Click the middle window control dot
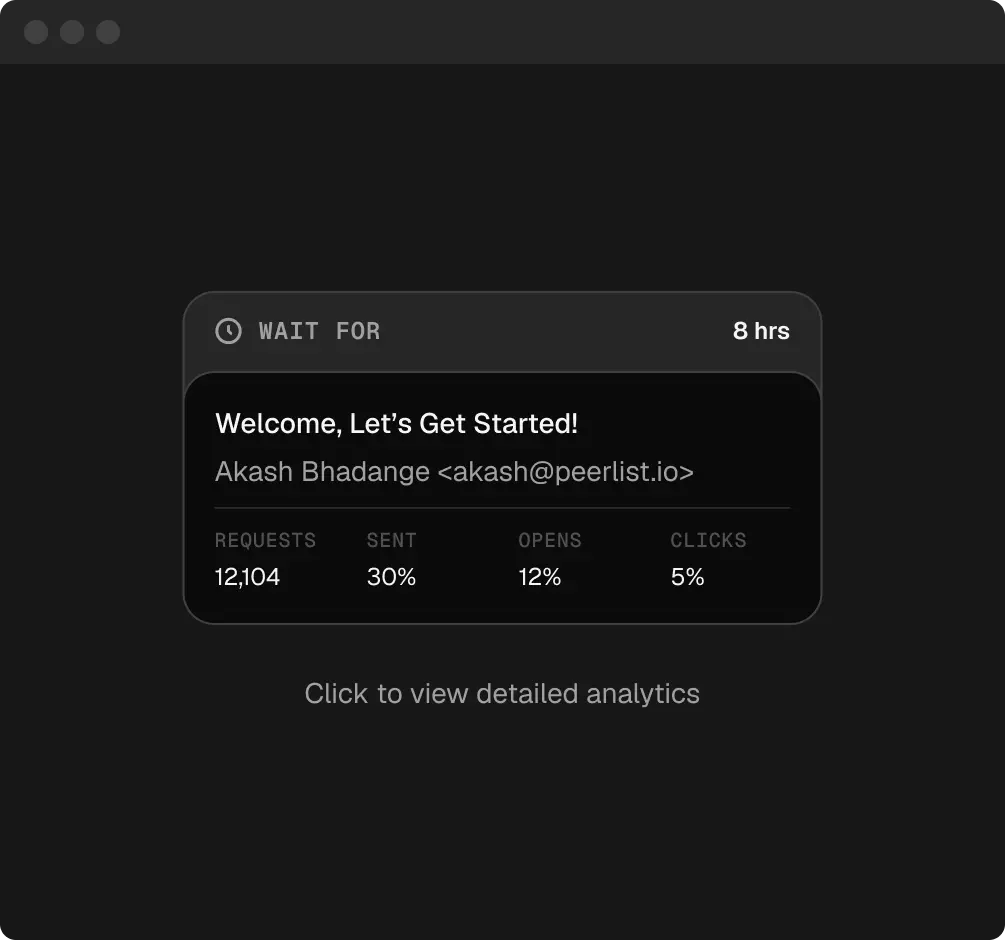The image size is (1005, 940). coord(72,32)
